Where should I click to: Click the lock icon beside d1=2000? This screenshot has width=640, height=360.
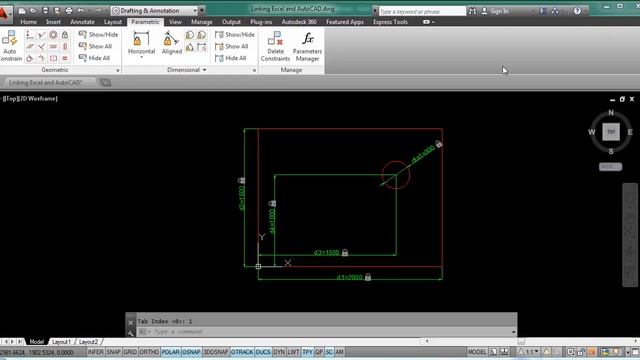368,277
